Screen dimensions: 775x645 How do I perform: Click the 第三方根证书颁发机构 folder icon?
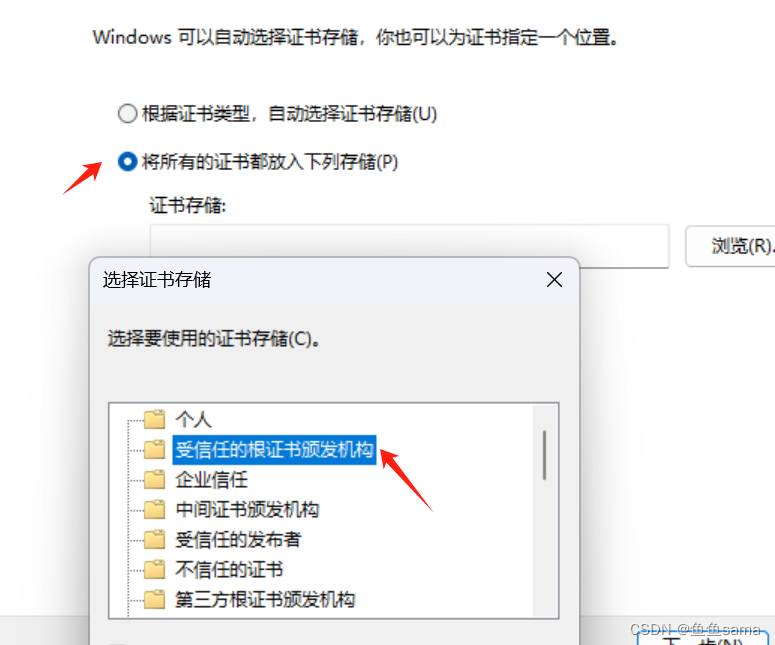point(155,600)
